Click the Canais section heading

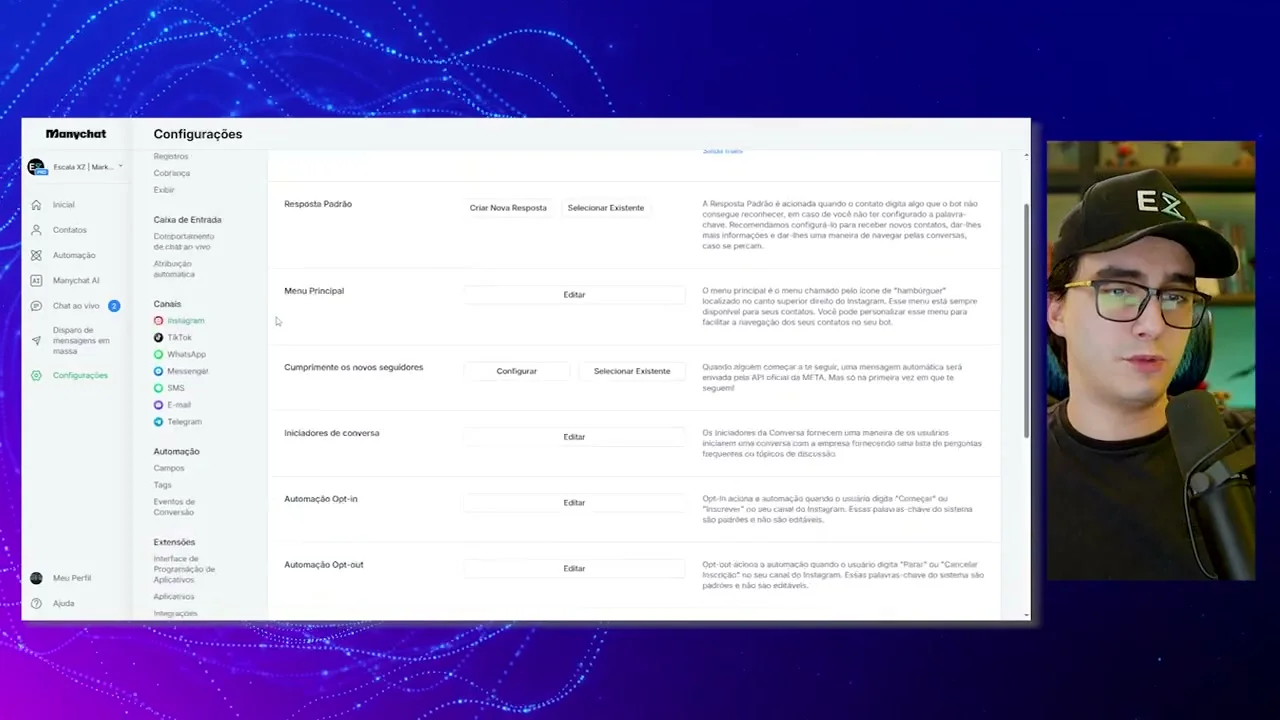click(x=168, y=304)
